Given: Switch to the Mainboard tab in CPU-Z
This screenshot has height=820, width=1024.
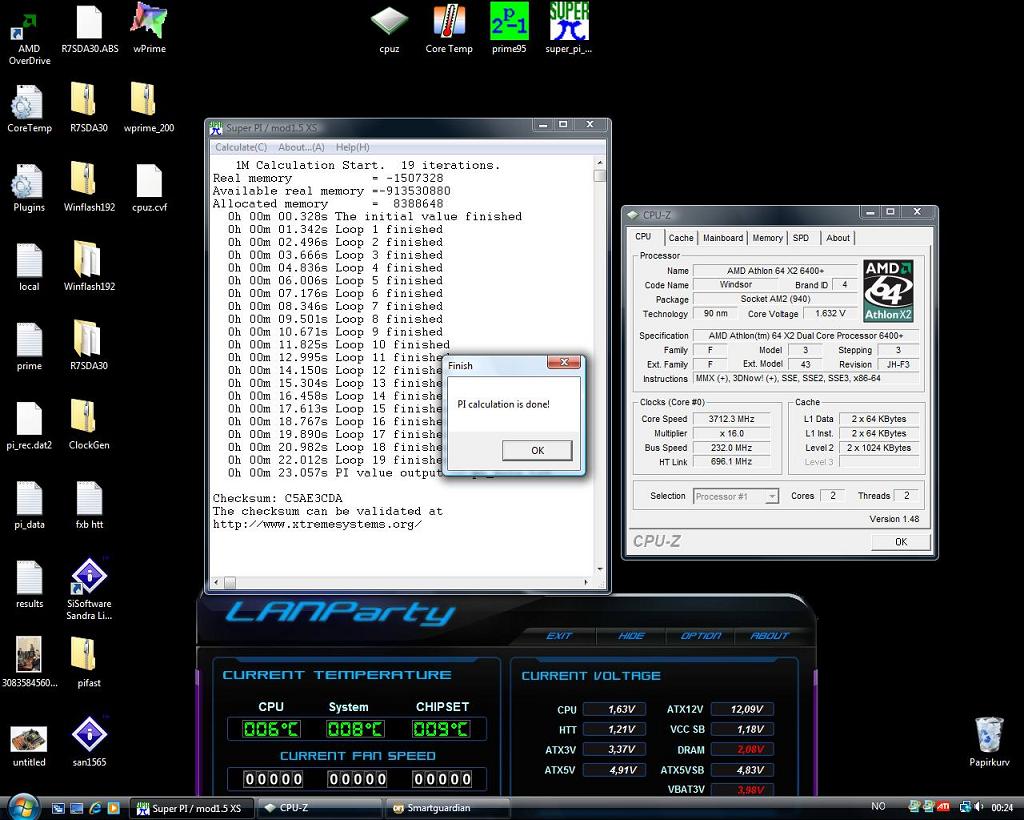Looking at the screenshot, I should pos(722,238).
